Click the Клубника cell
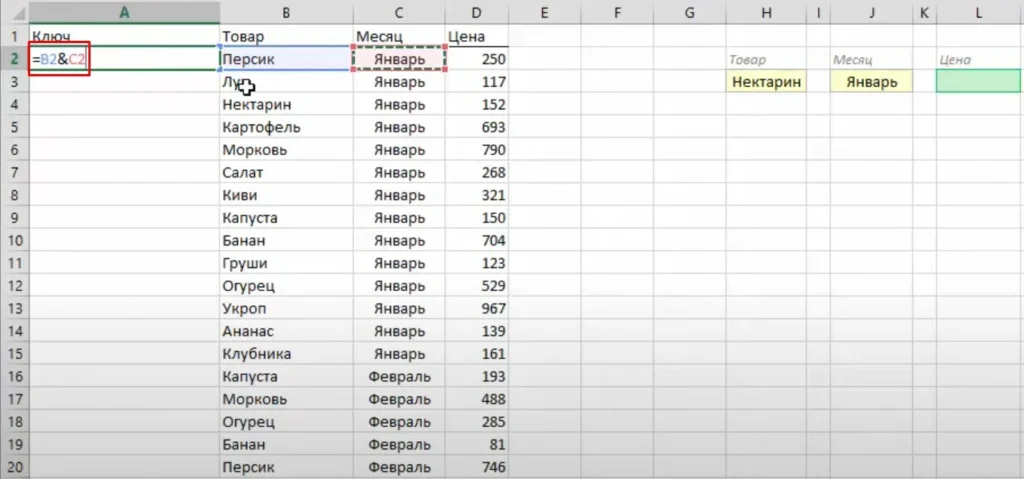The image size is (1024, 479). click(285, 354)
